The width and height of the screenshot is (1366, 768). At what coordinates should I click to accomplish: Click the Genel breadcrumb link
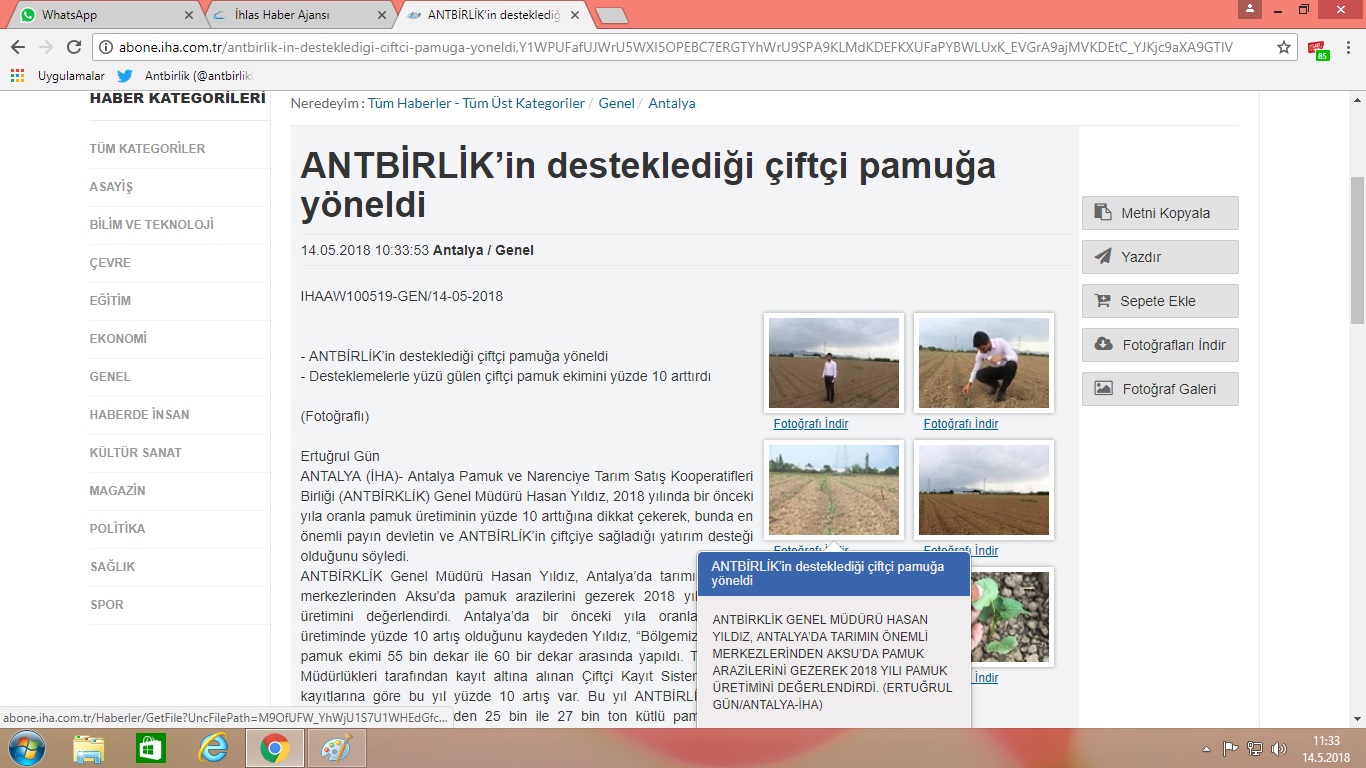616,103
